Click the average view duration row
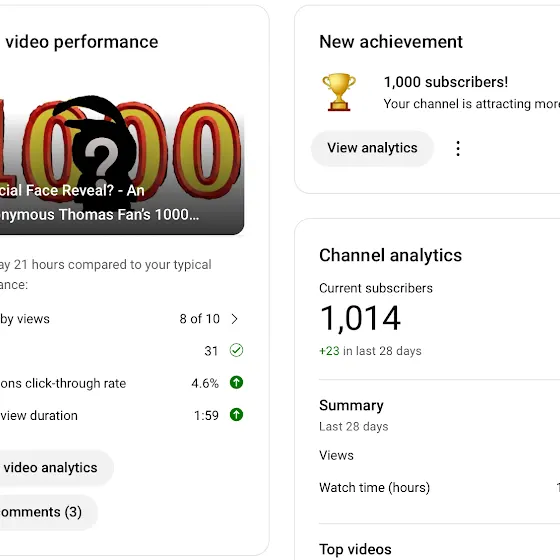This screenshot has width=560, height=560. coord(121,415)
